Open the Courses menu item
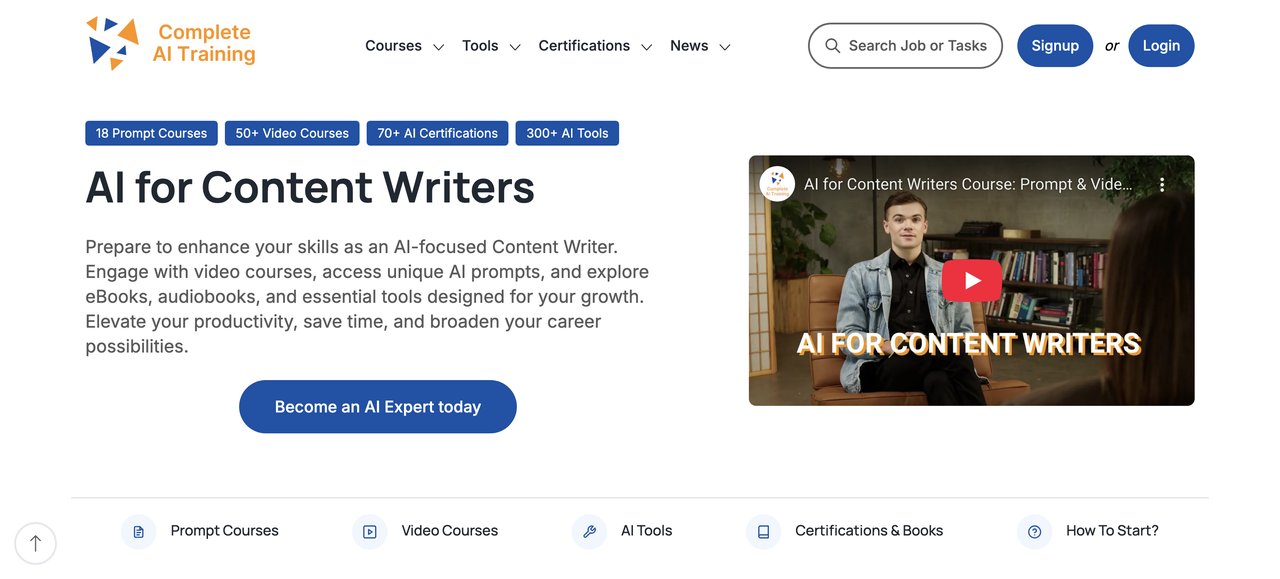 [x=393, y=46]
